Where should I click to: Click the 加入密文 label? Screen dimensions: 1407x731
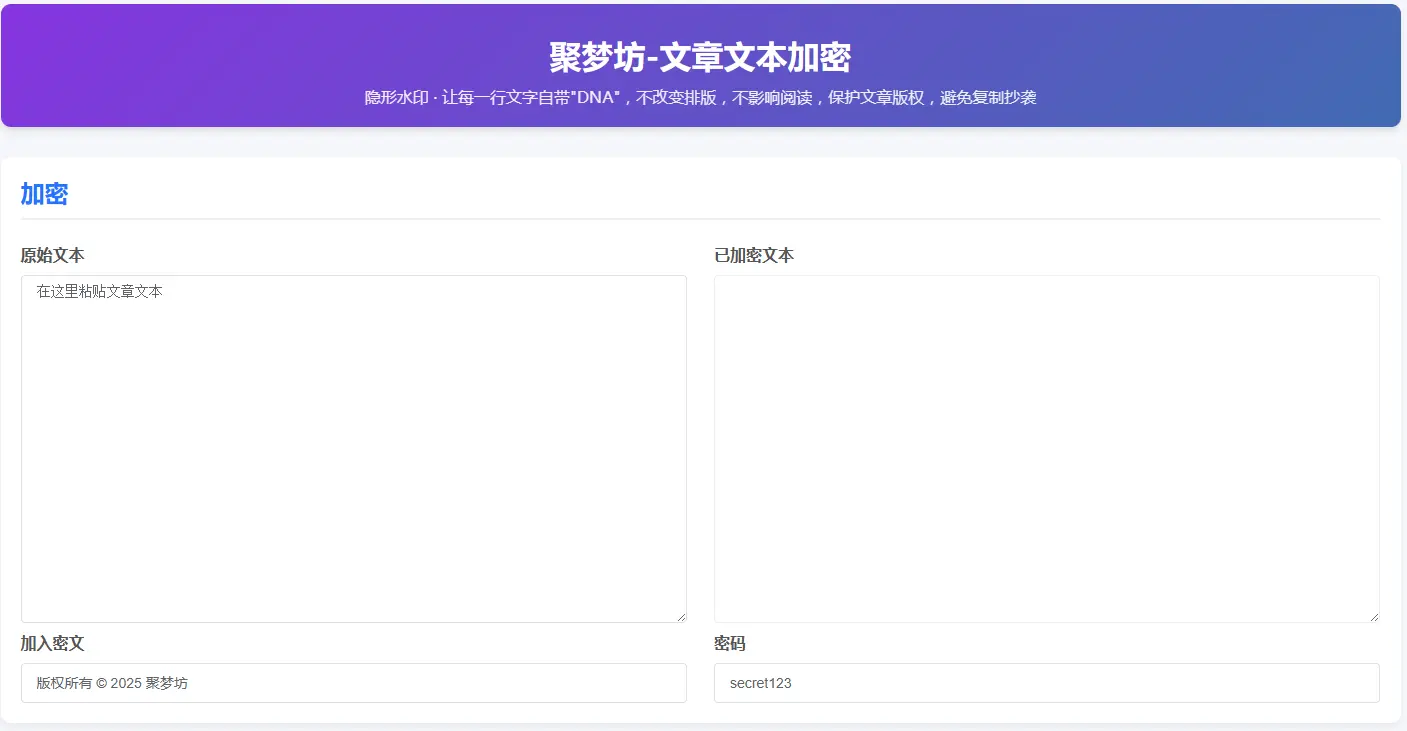(x=52, y=644)
